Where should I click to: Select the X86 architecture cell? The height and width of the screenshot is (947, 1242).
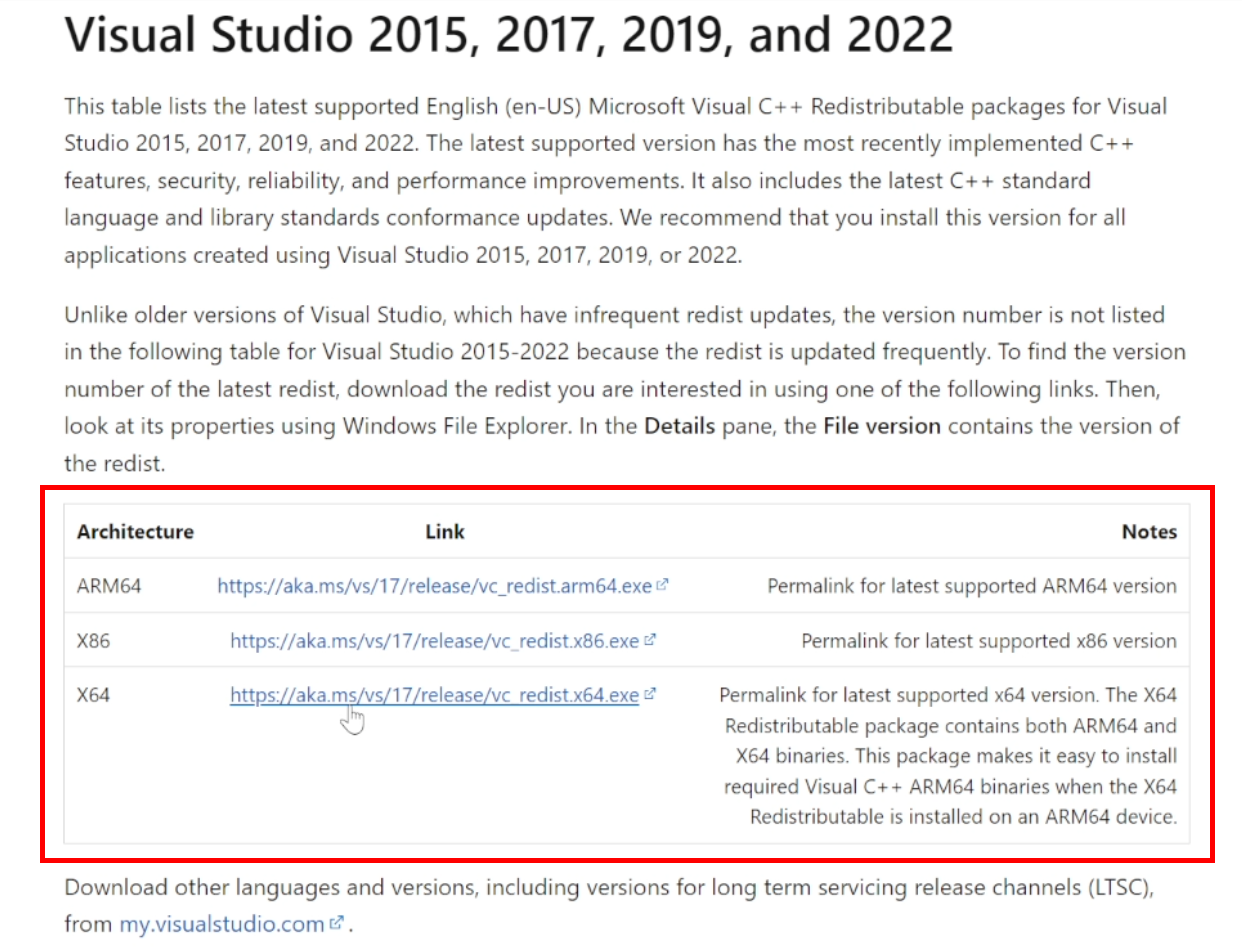pos(93,641)
